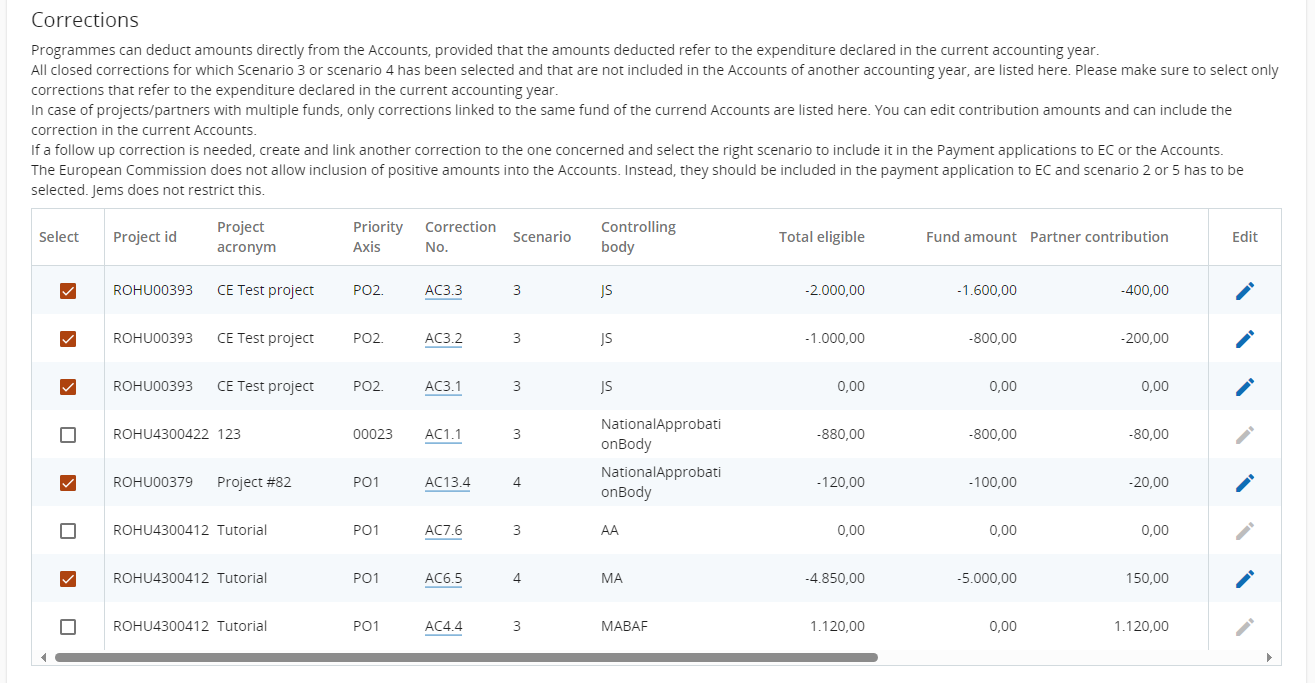Click the Total eligible column header
Image resolution: width=1315 pixels, height=683 pixels.
click(x=821, y=237)
